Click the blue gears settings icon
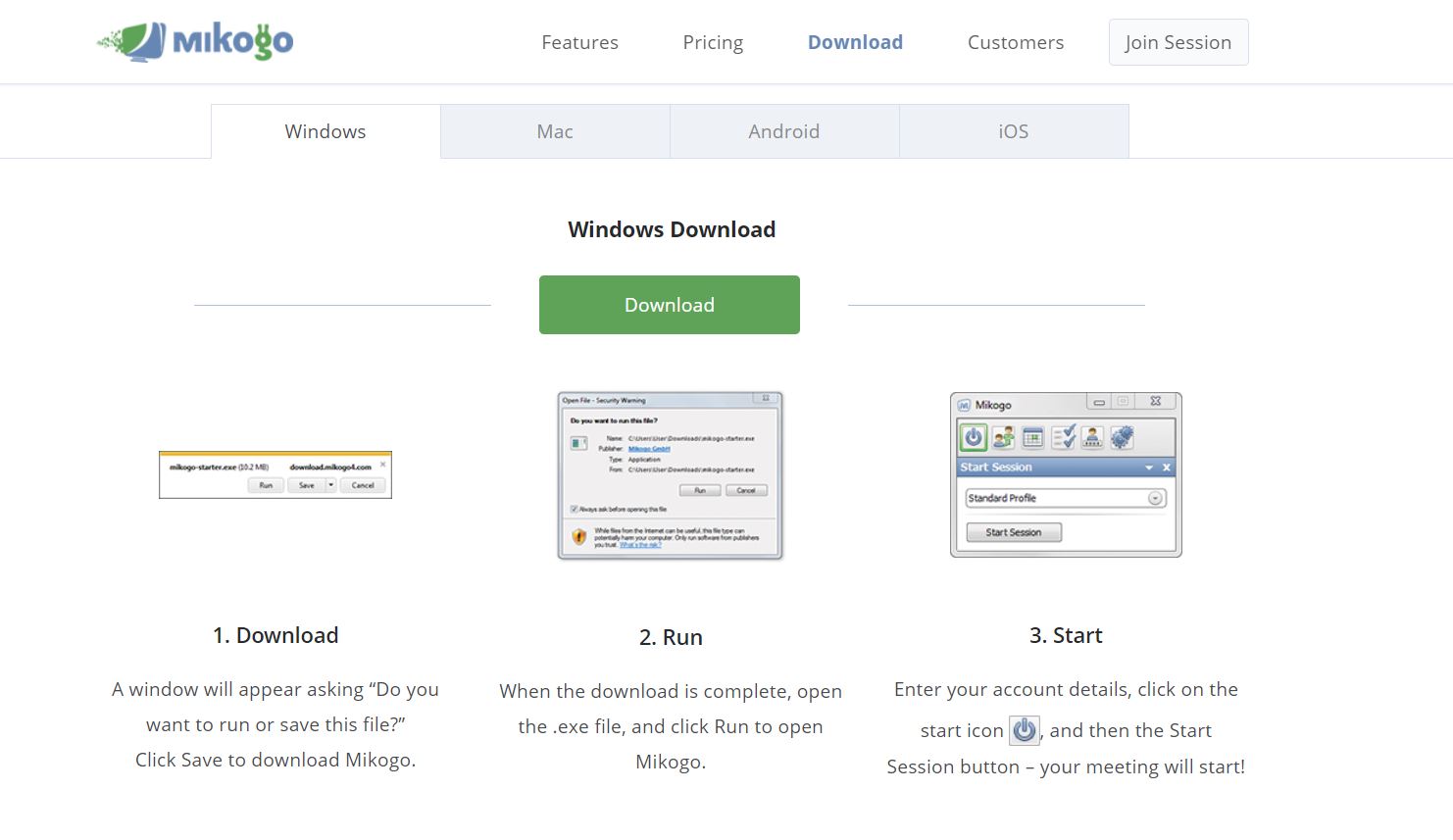Screen dimensions: 1453x840 (1123, 437)
